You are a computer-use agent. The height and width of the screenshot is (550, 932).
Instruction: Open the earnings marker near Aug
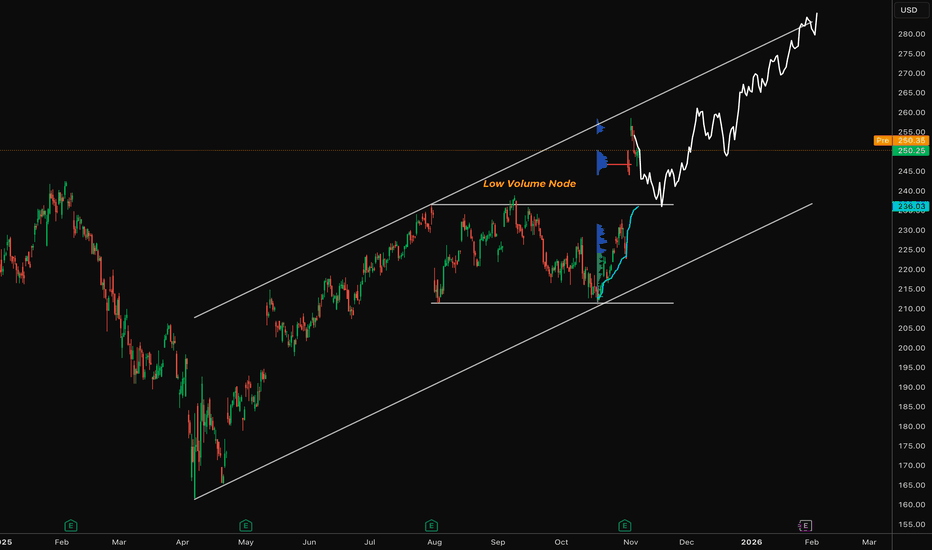point(431,525)
